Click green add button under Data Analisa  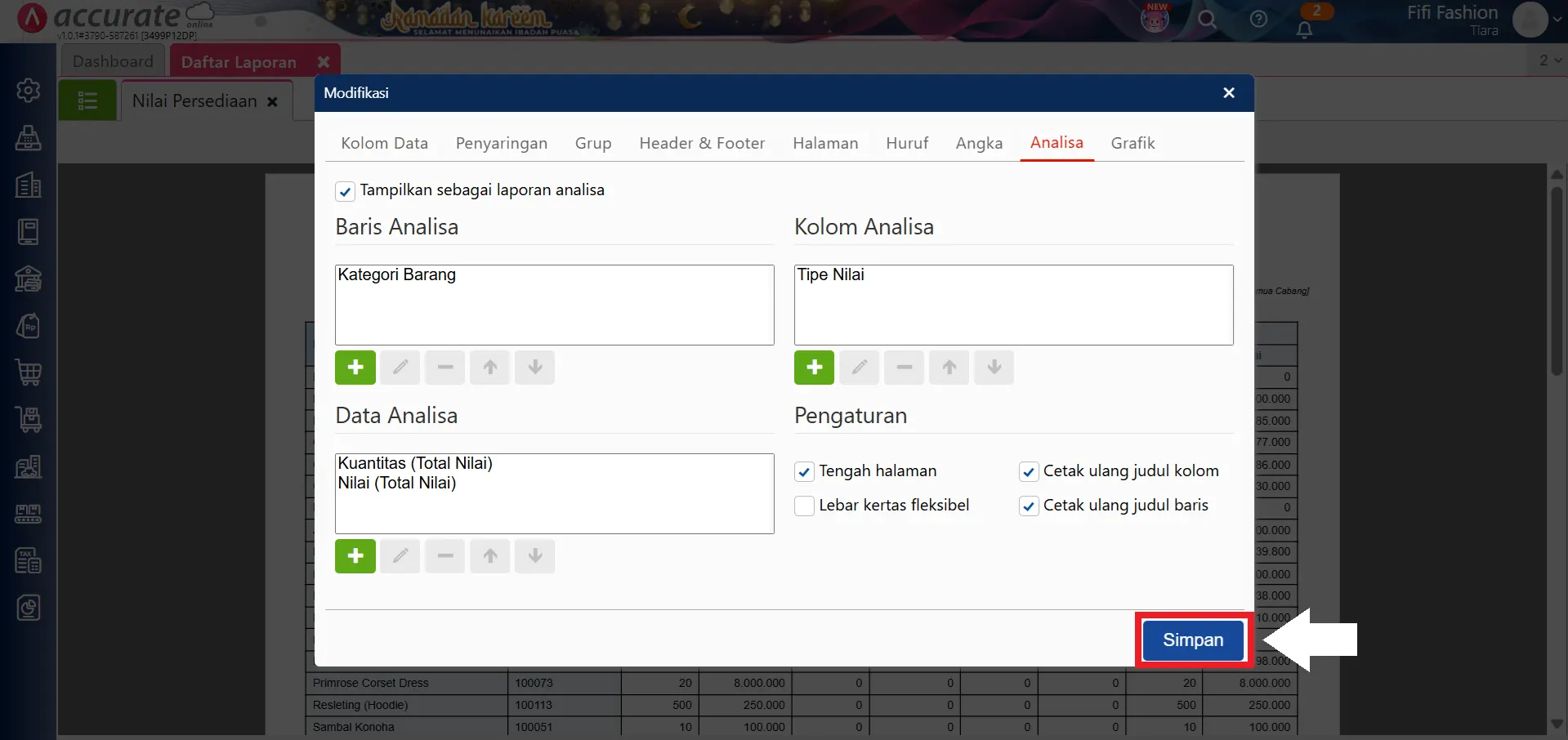click(x=355, y=556)
